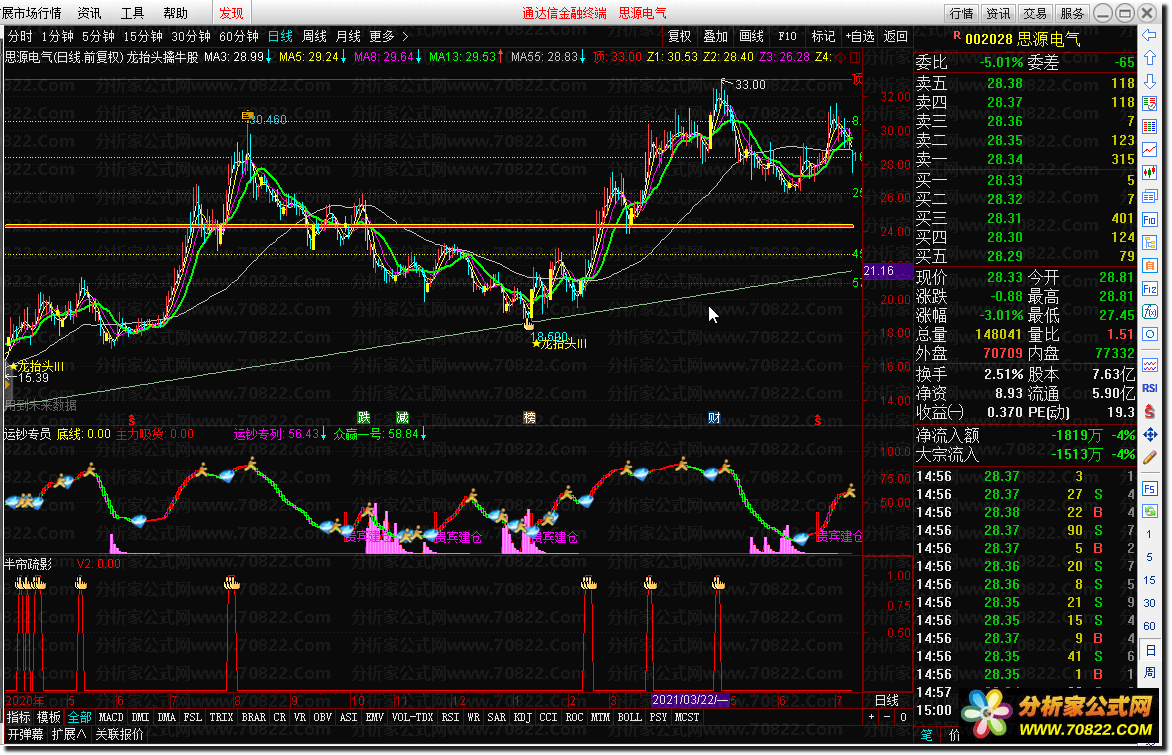Open the 发现 discover menu item
Viewport: 1172px width, 755px height.
point(231,13)
